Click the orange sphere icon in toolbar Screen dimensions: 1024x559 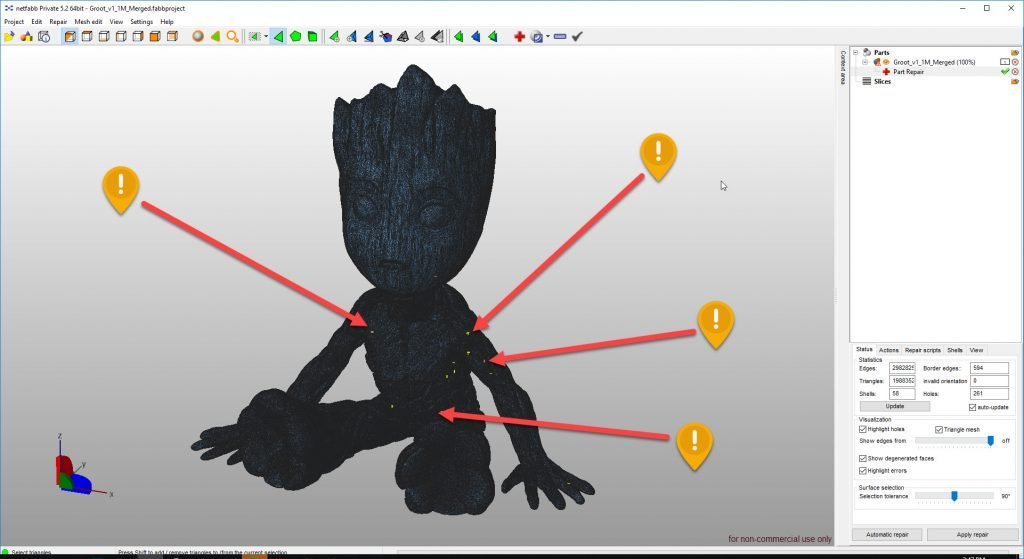tap(198, 36)
